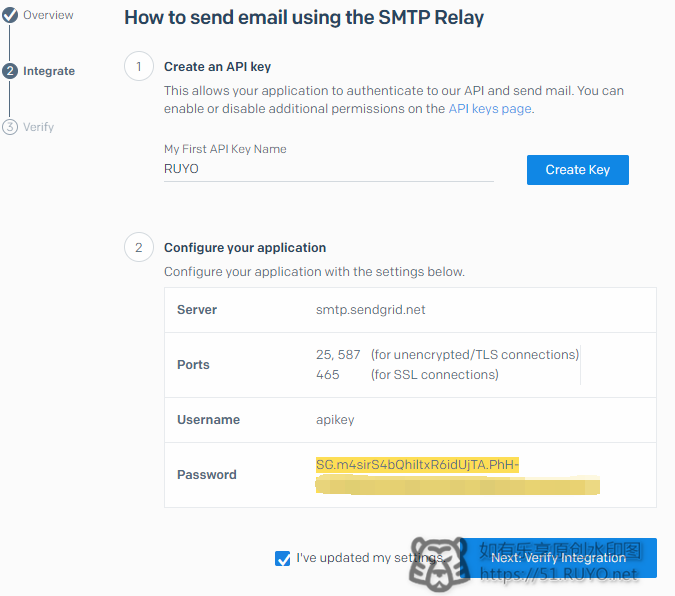Go to the Integrate step label
The height and width of the screenshot is (596, 675).
pos(49,71)
